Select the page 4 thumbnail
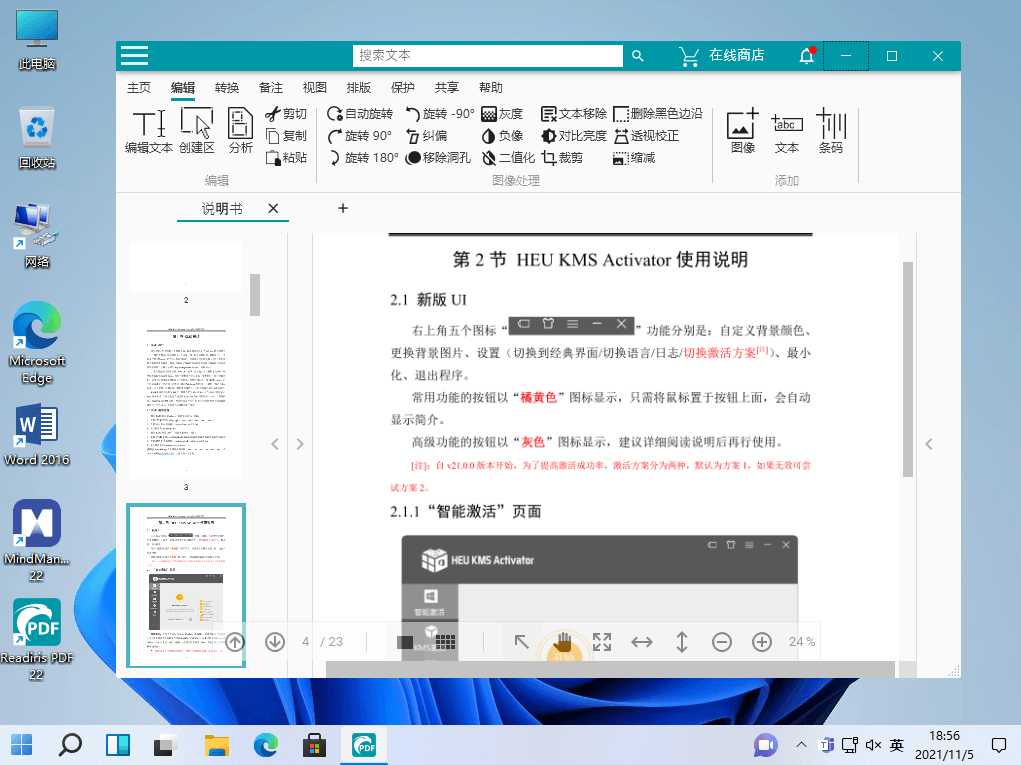This screenshot has width=1021, height=765. tap(186, 585)
